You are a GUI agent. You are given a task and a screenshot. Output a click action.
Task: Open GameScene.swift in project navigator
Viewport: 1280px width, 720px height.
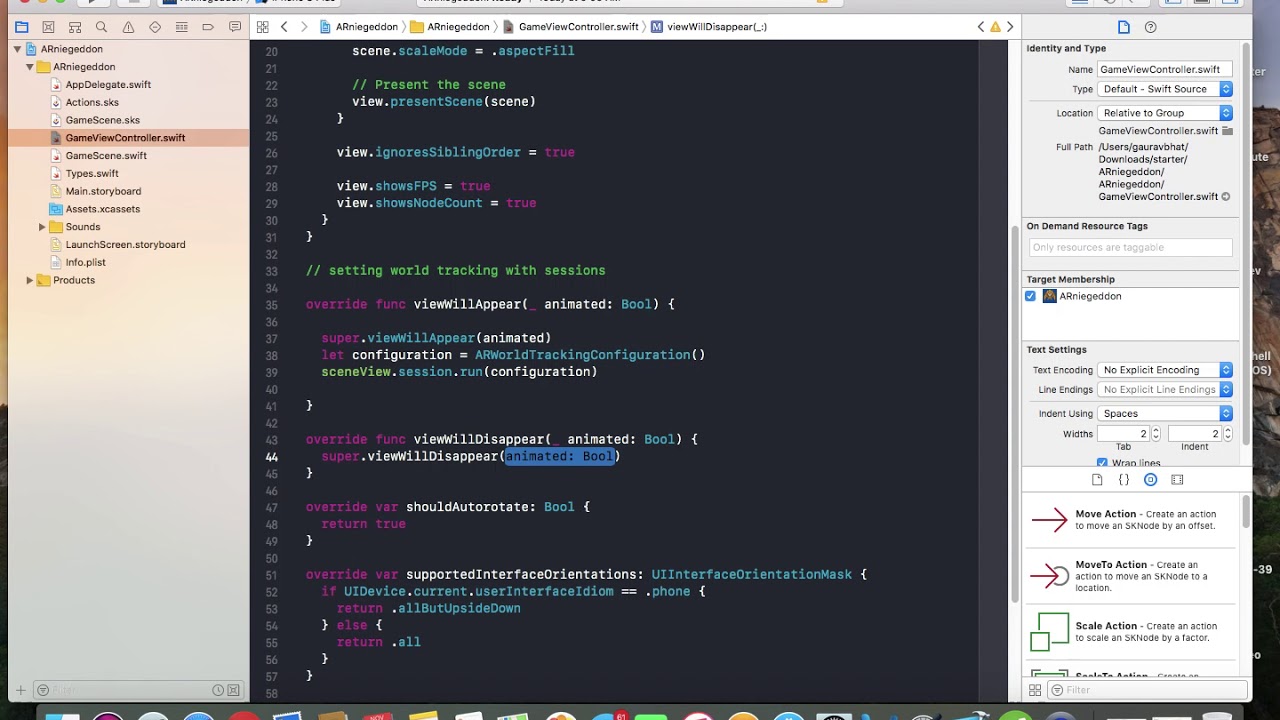106,156
